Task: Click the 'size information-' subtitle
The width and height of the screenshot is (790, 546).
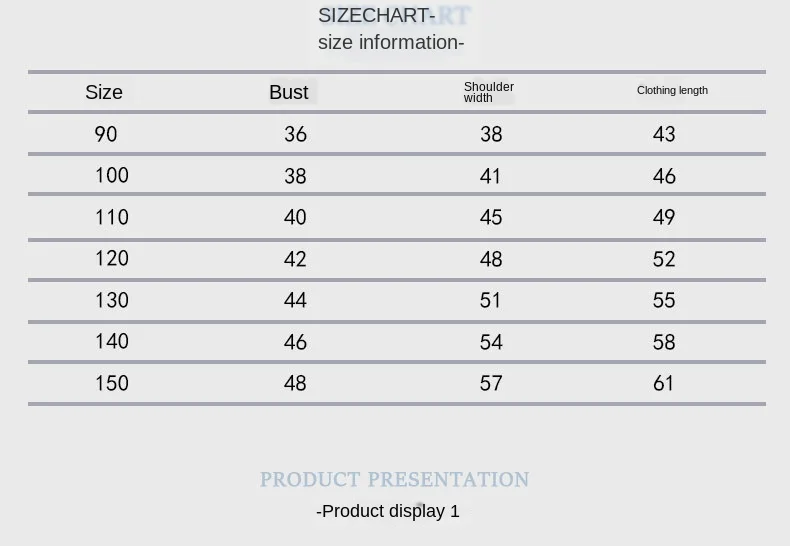Action: (x=391, y=42)
